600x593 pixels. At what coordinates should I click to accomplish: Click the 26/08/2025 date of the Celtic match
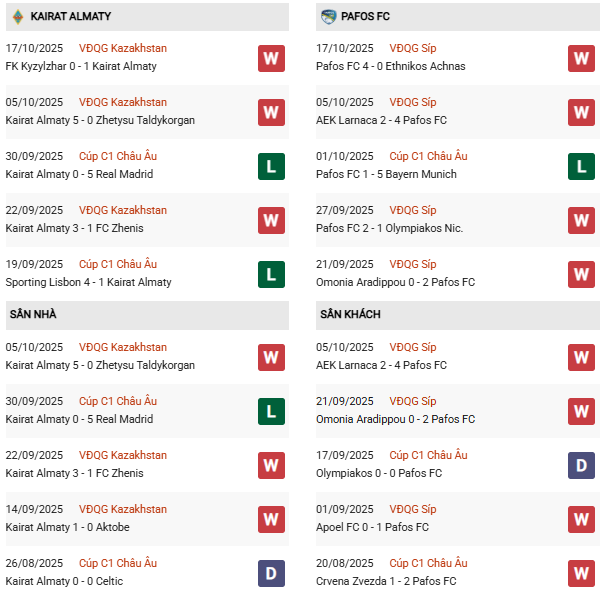tap(34, 563)
